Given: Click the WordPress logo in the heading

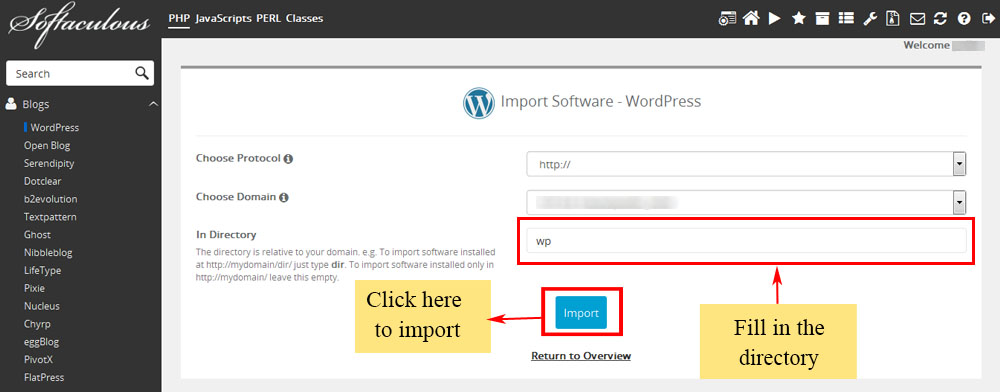Looking at the screenshot, I should pyautogui.click(x=479, y=103).
